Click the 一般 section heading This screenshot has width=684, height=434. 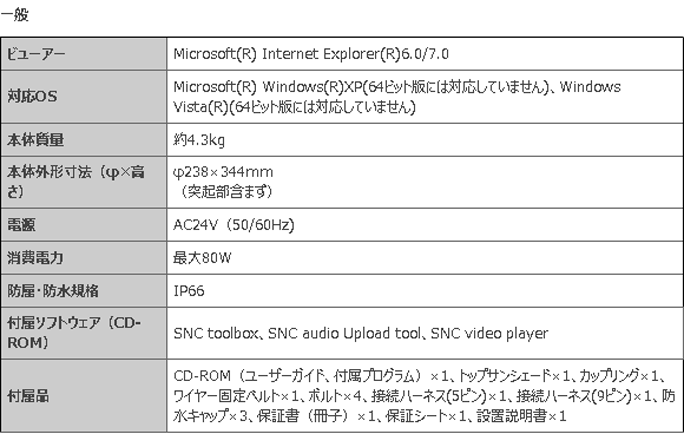[14, 15]
